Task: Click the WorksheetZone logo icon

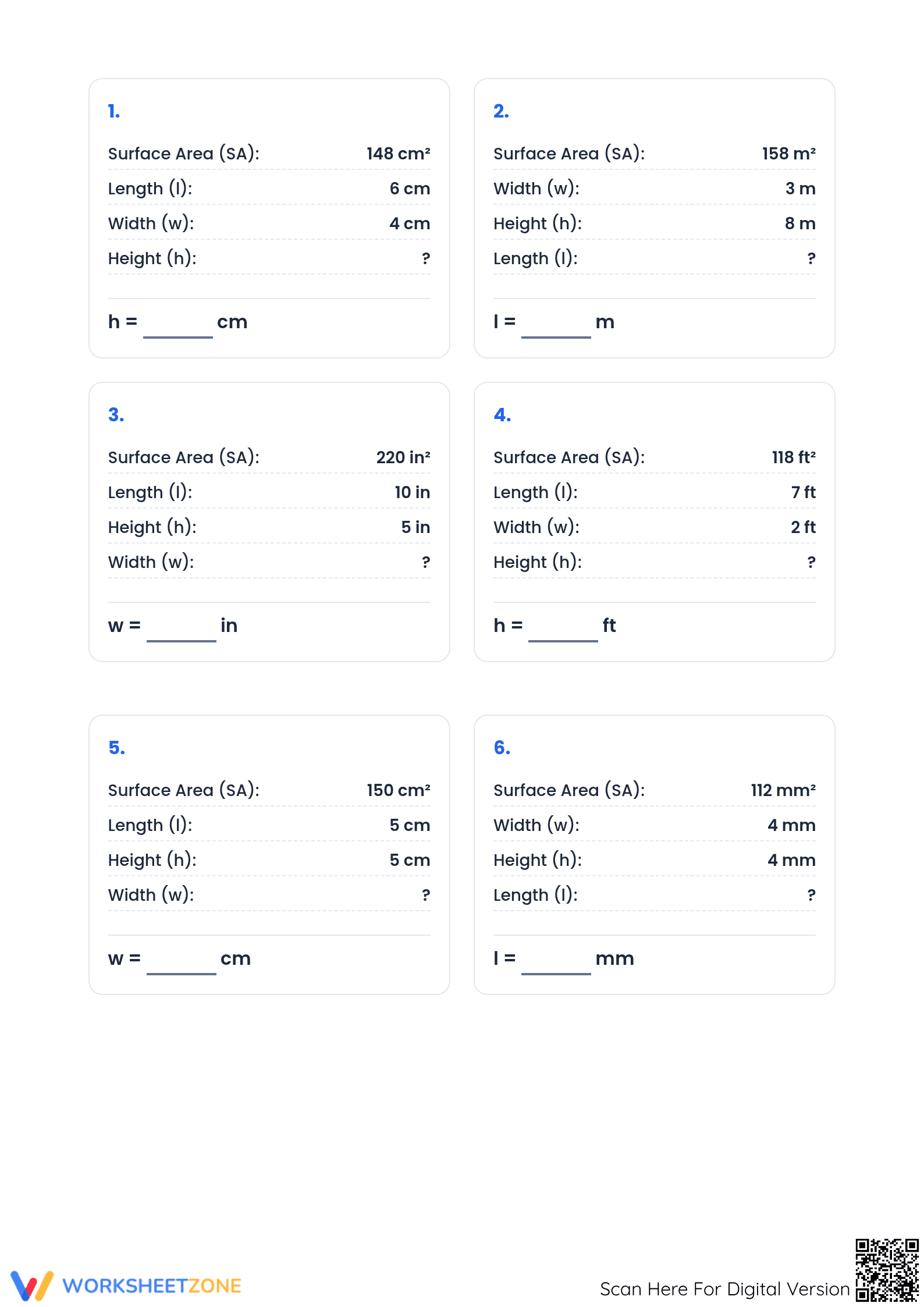Action: pyautogui.click(x=32, y=1285)
